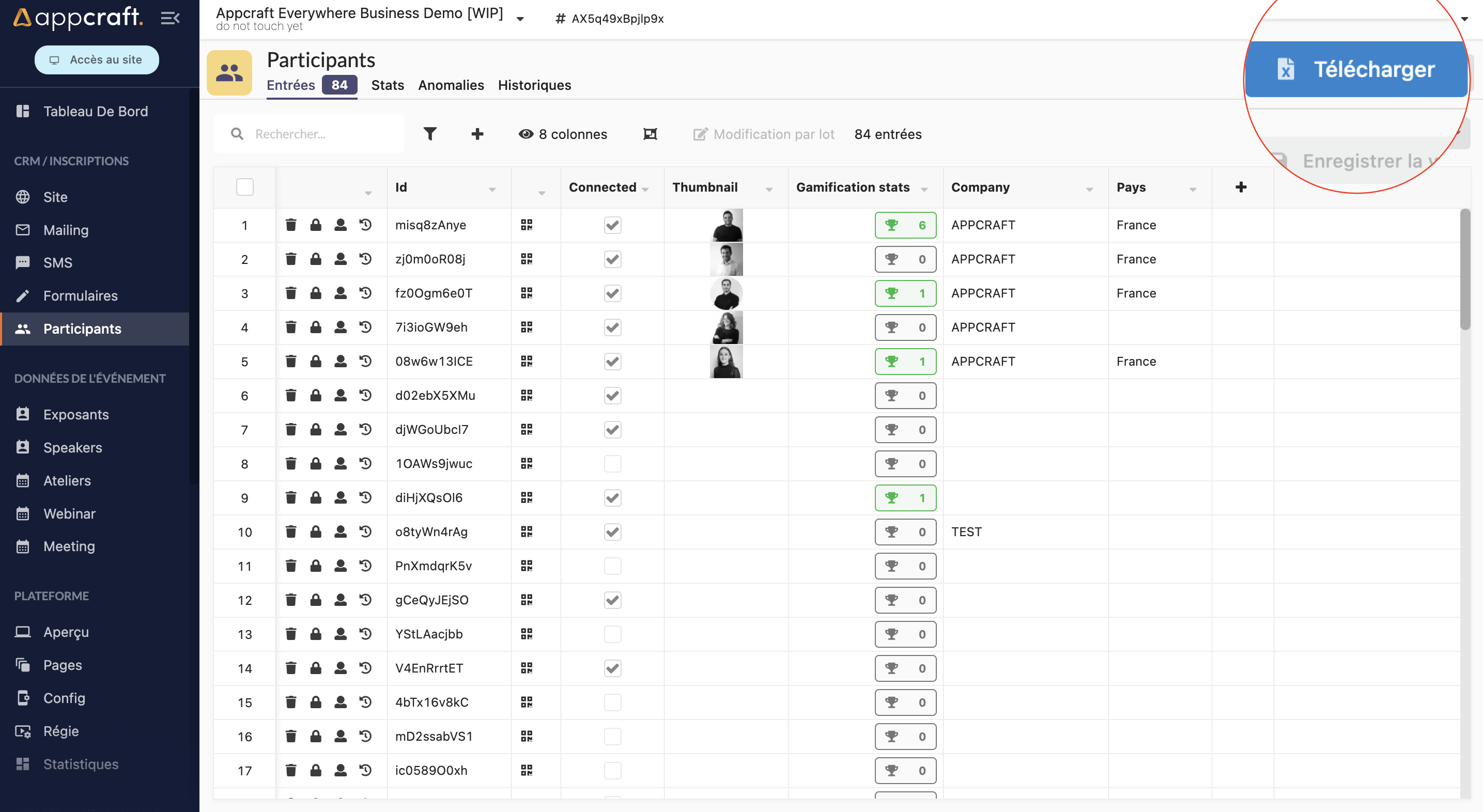Open QR code for misq8zAnye
Screen dimensions: 1483x812
(x=526, y=225)
